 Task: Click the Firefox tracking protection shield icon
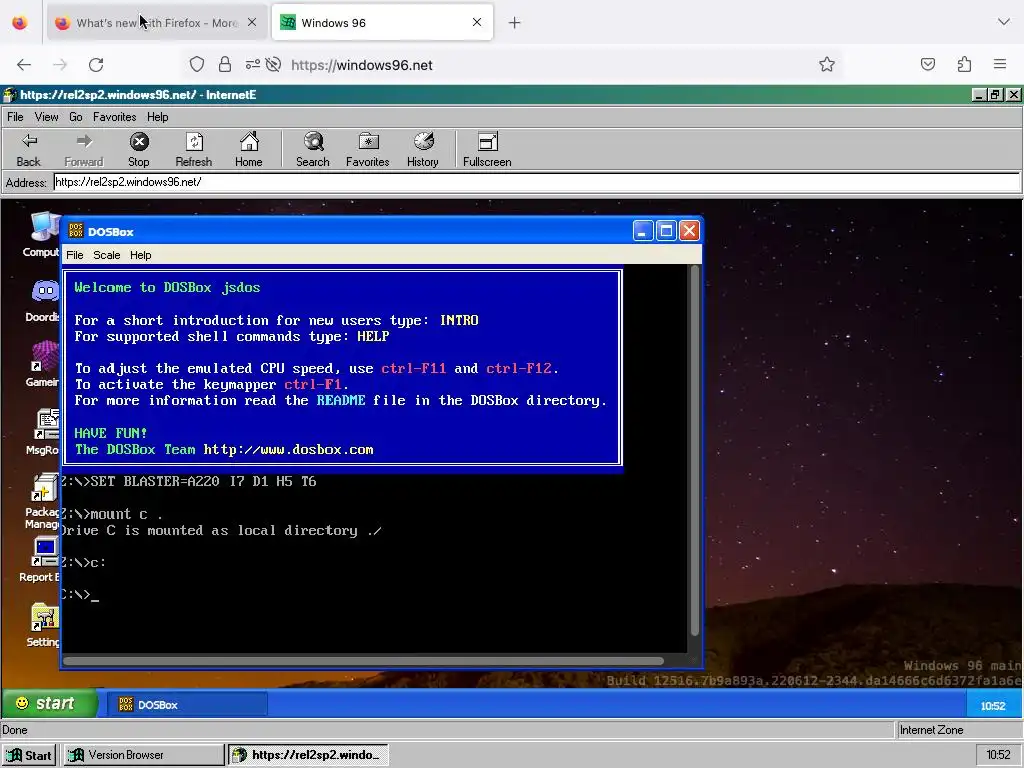[197, 64]
